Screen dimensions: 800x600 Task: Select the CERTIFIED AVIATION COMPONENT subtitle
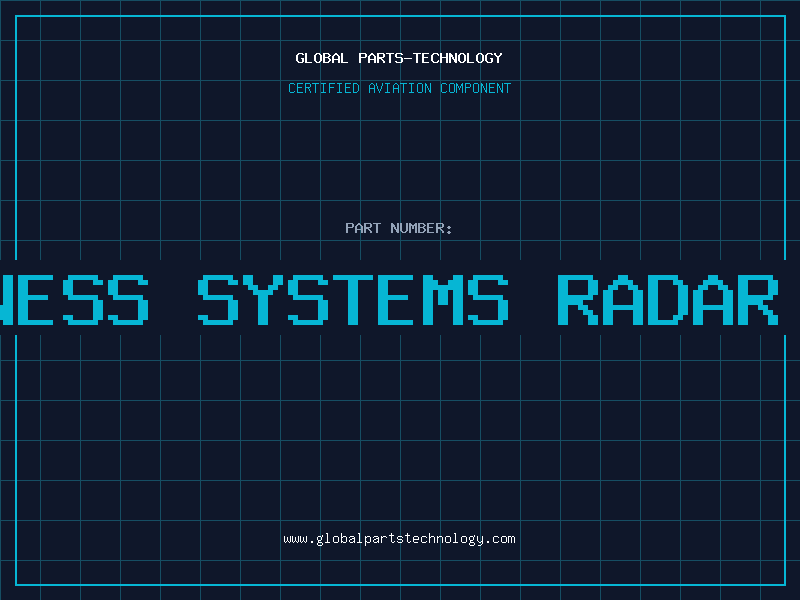(399, 88)
